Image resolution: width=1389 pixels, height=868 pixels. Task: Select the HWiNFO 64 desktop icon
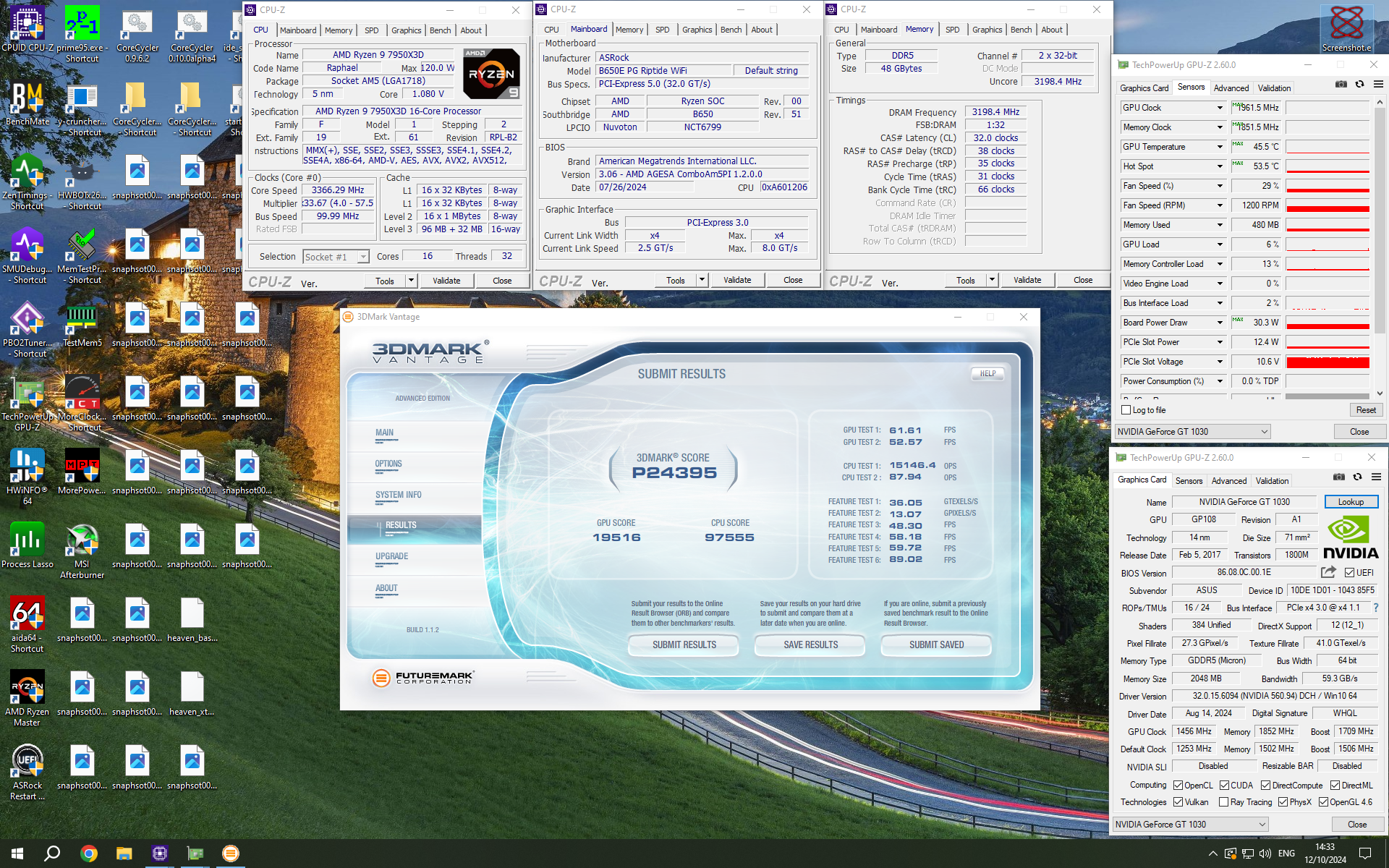pos(27,476)
